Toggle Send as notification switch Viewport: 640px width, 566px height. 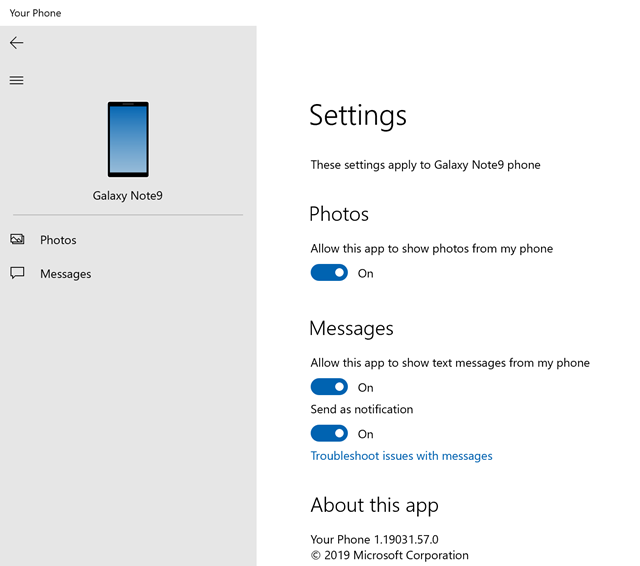point(329,433)
